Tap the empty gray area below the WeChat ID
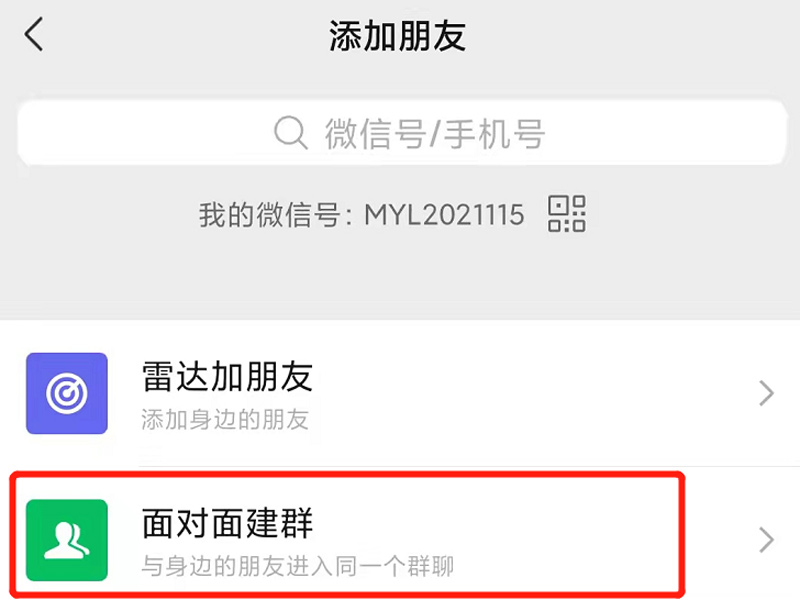The image size is (800, 600). point(400,278)
